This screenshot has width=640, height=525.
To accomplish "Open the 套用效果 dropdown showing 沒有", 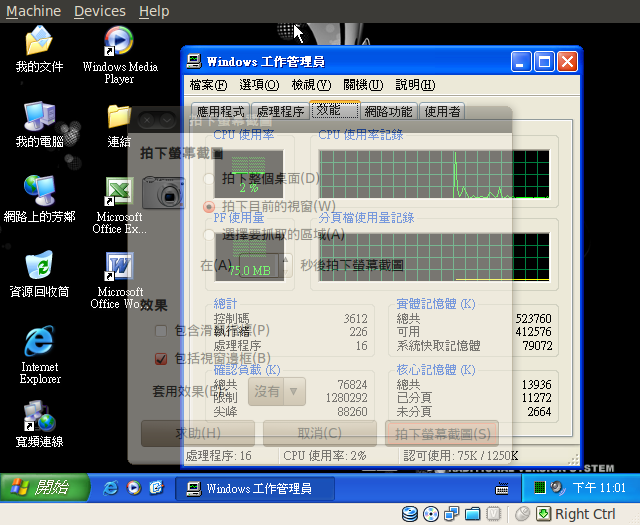I will click(x=277, y=392).
